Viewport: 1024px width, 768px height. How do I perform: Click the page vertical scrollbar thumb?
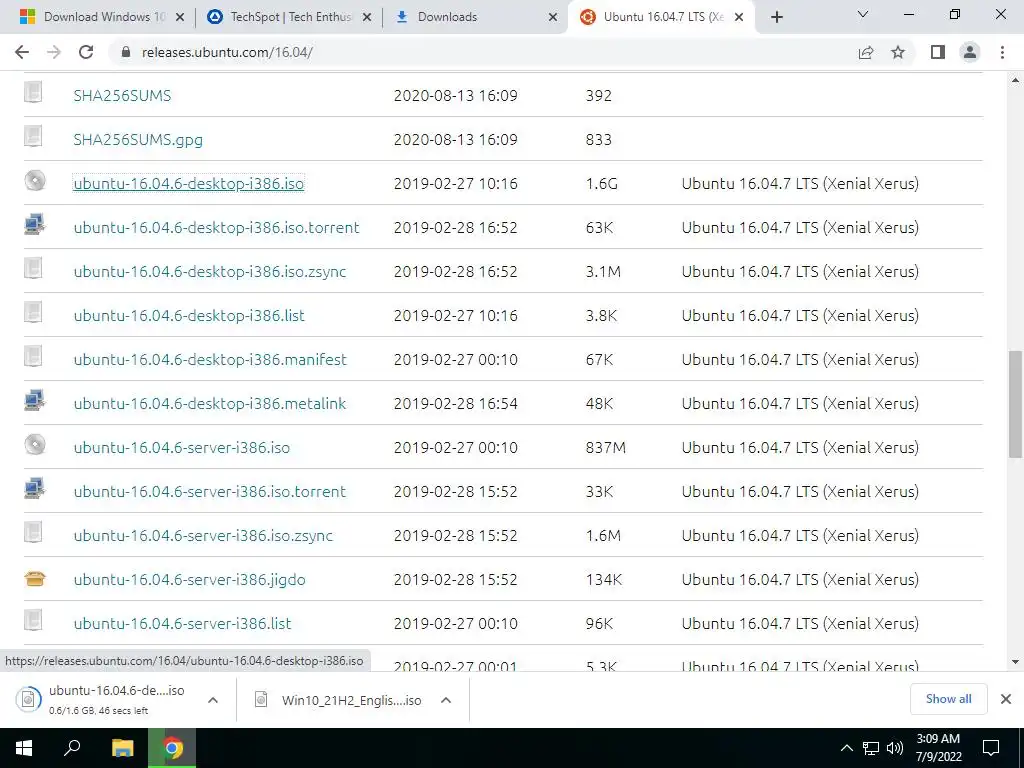coord(1015,404)
